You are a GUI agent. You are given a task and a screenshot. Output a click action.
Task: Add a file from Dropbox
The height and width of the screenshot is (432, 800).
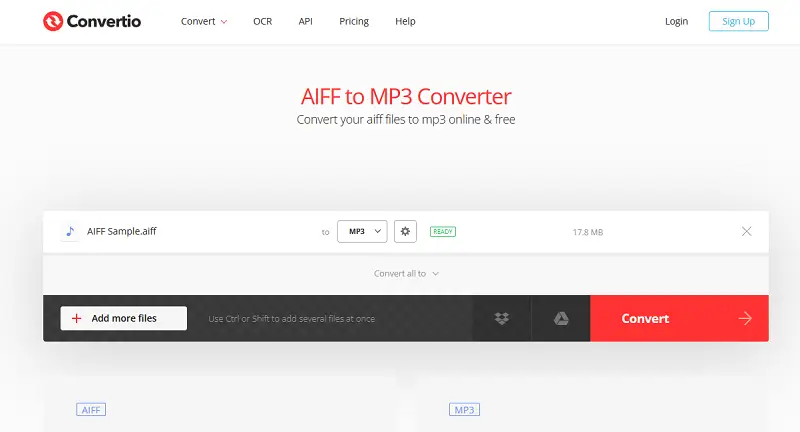pyautogui.click(x=502, y=318)
